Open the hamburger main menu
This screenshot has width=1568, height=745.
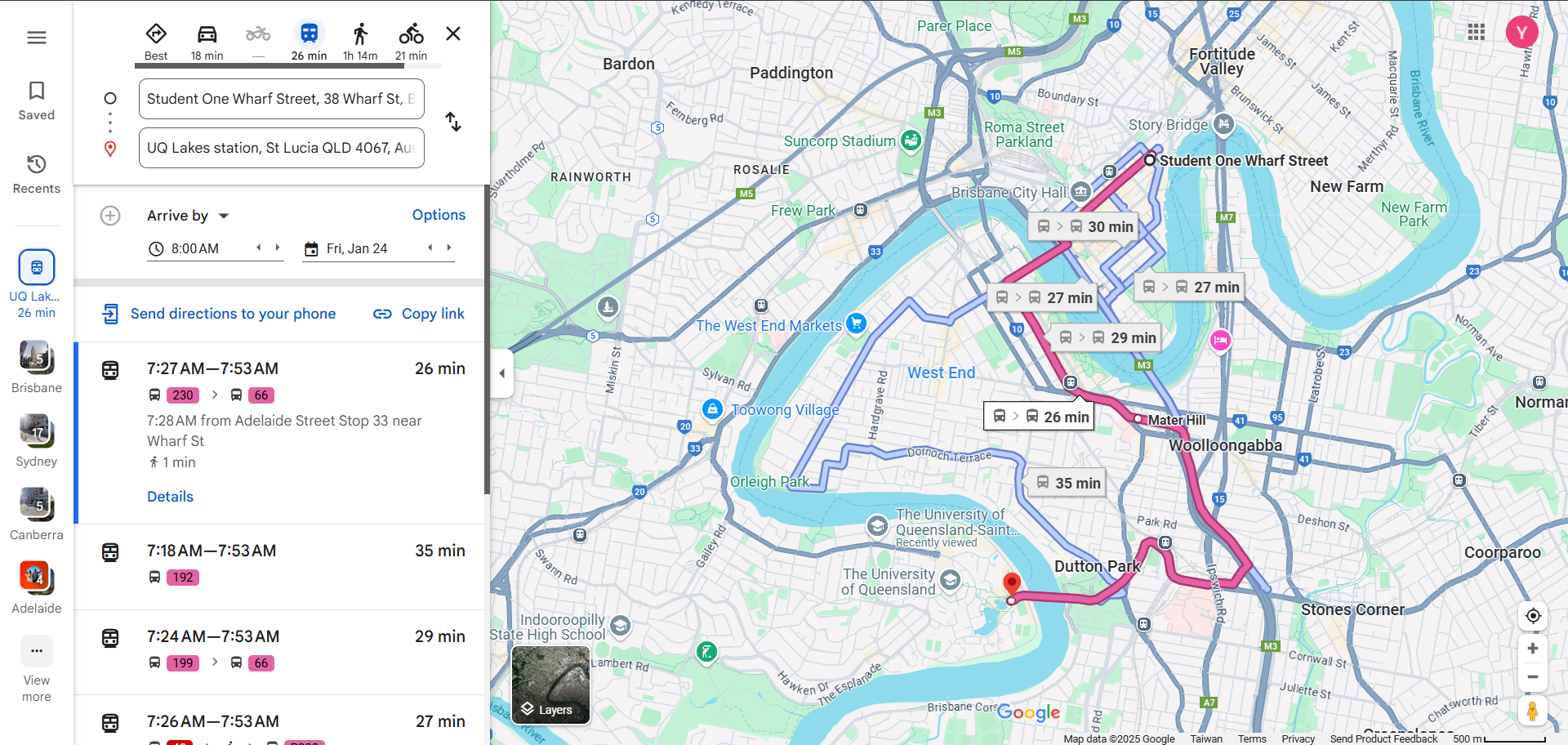pyautogui.click(x=37, y=38)
